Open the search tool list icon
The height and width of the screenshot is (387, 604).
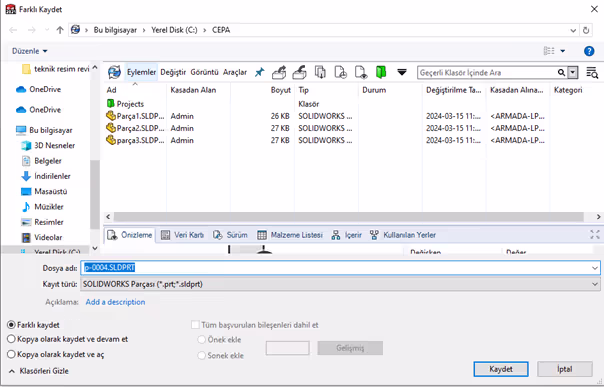(x=592, y=72)
